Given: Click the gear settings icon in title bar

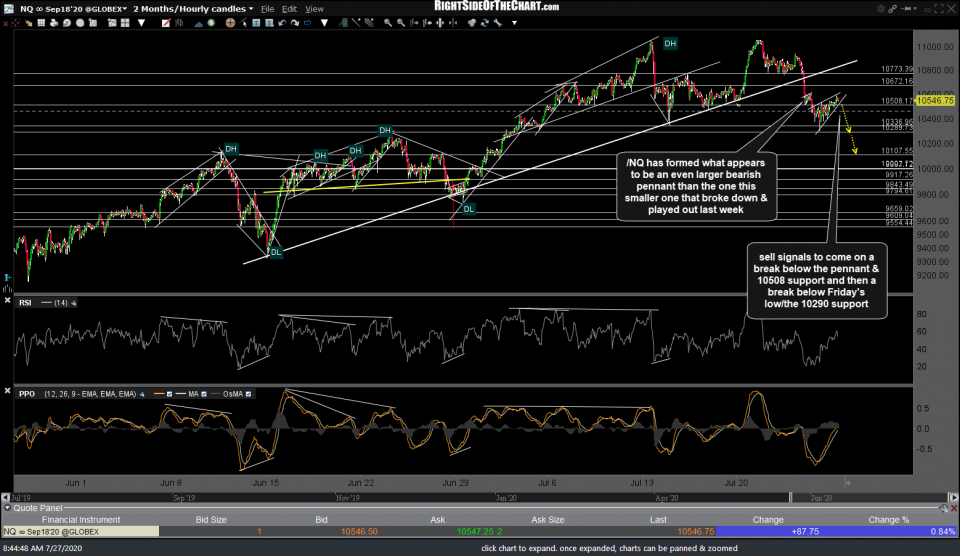Looking at the screenshot, I should click(881, 9).
